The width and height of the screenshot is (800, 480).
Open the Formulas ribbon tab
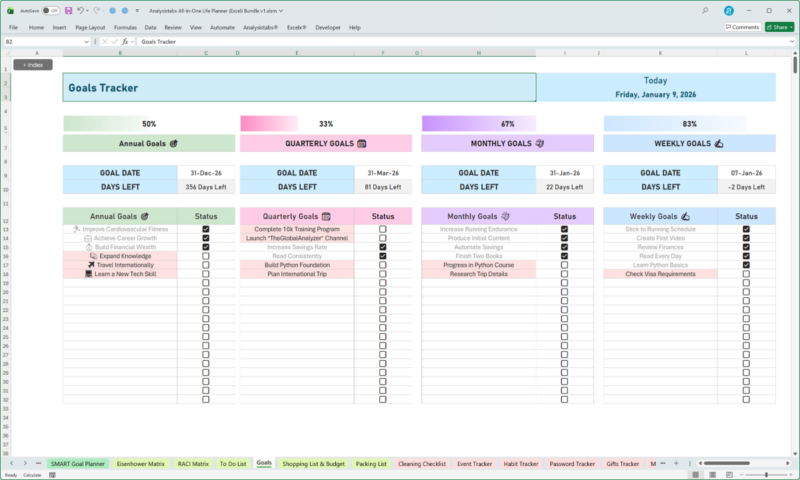click(125, 27)
